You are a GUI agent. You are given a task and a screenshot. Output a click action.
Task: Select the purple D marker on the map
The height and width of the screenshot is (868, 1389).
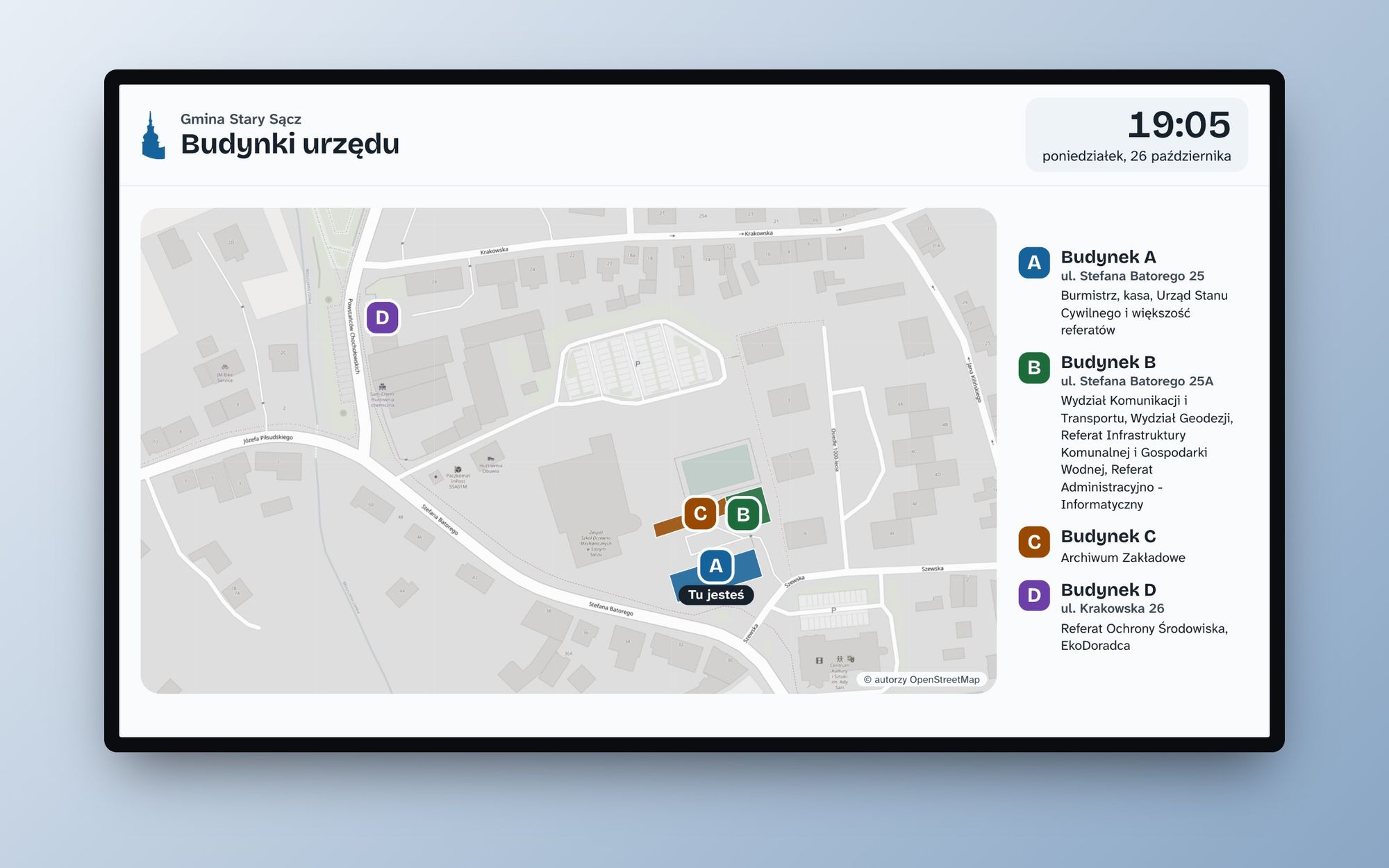[x=382, y=317]
